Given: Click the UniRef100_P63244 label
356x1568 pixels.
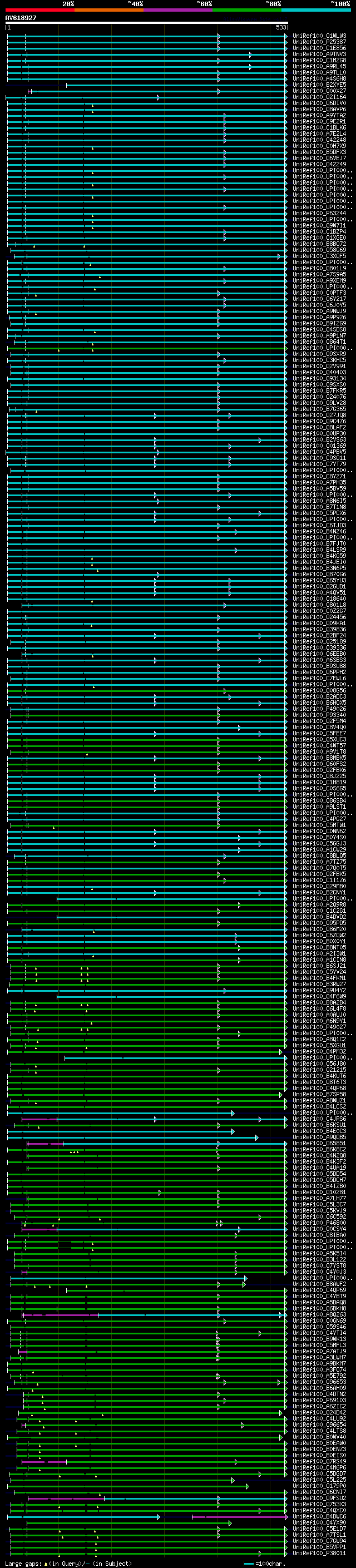Looking at the screenshot, I should (319, 213).
